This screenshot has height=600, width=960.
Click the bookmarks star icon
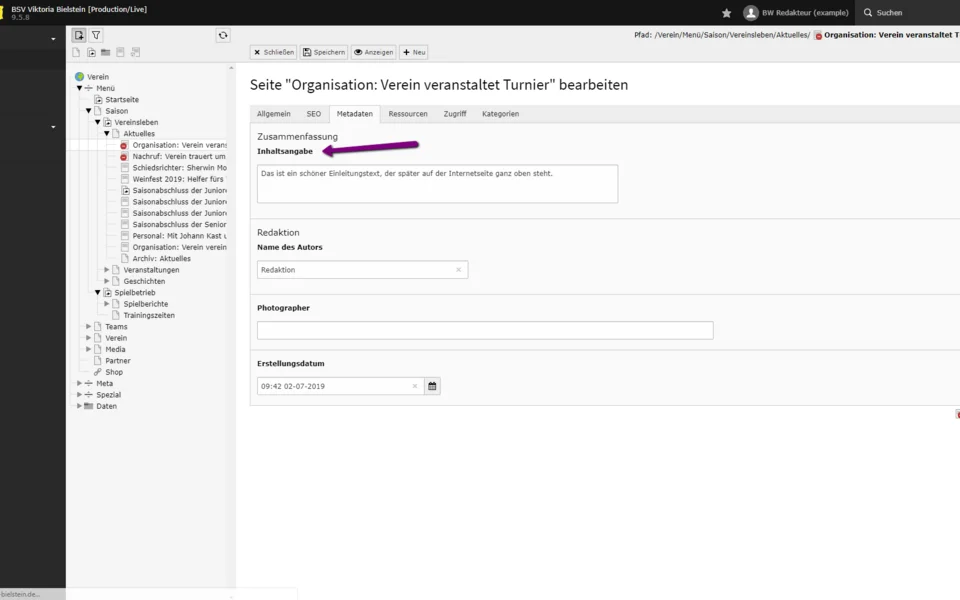coord(727,13)
